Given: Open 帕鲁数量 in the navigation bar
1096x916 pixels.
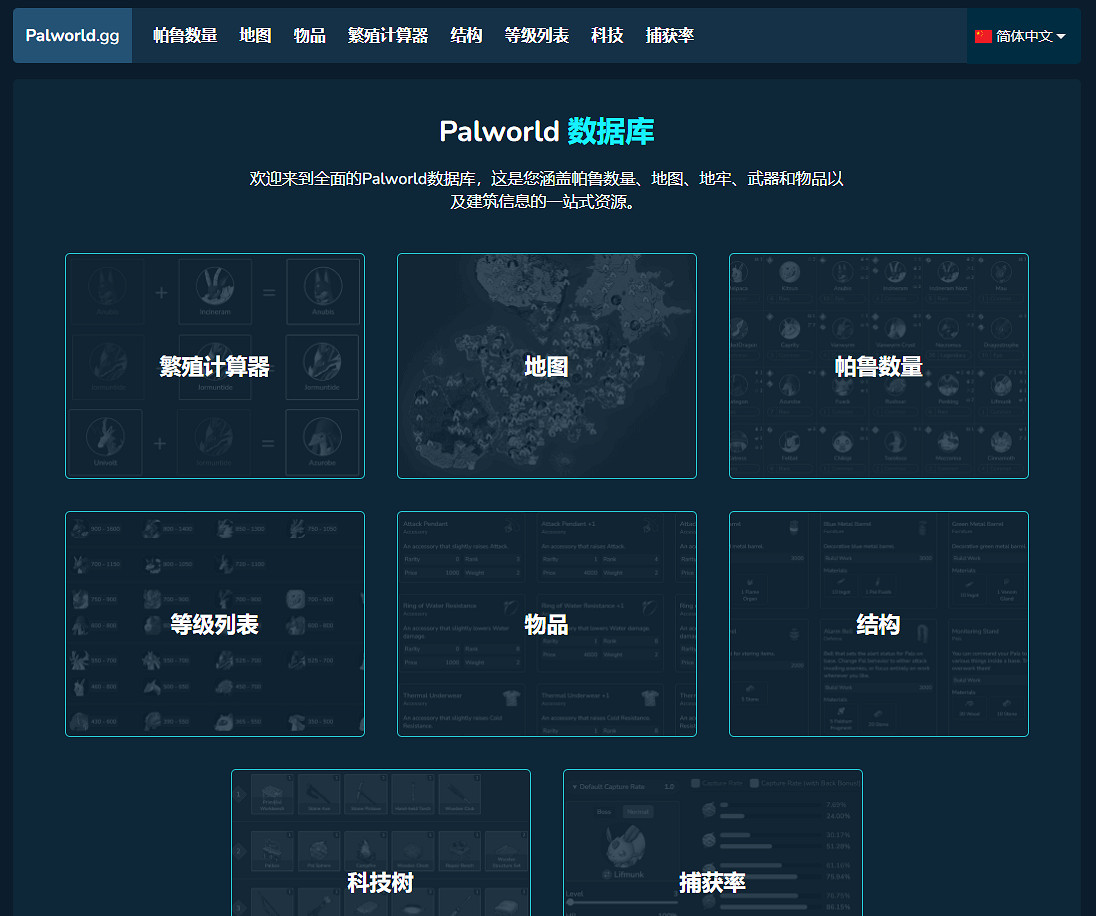Looking at the screenshot, I should [185, 36].
